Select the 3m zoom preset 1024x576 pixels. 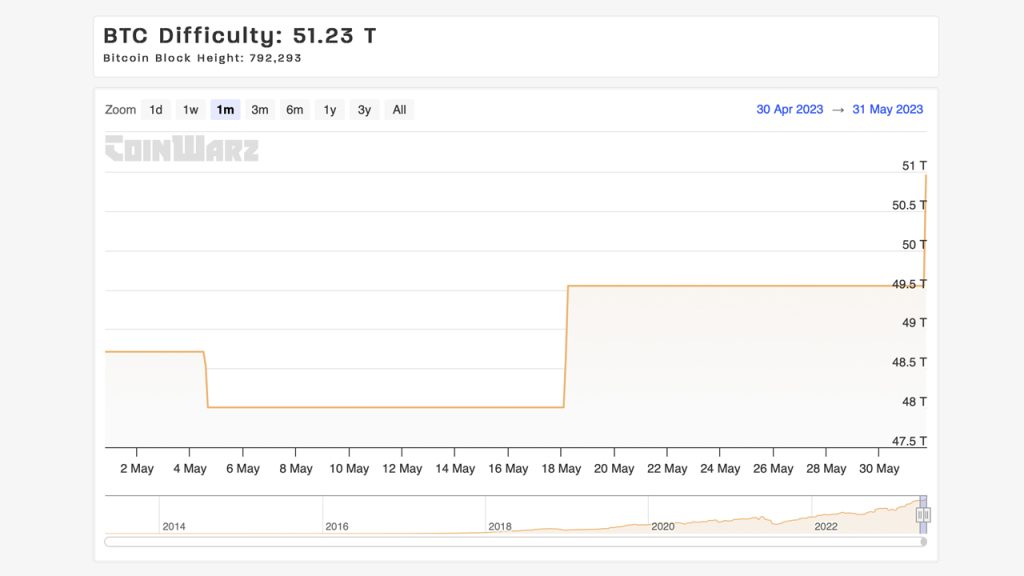click(260, 109)
